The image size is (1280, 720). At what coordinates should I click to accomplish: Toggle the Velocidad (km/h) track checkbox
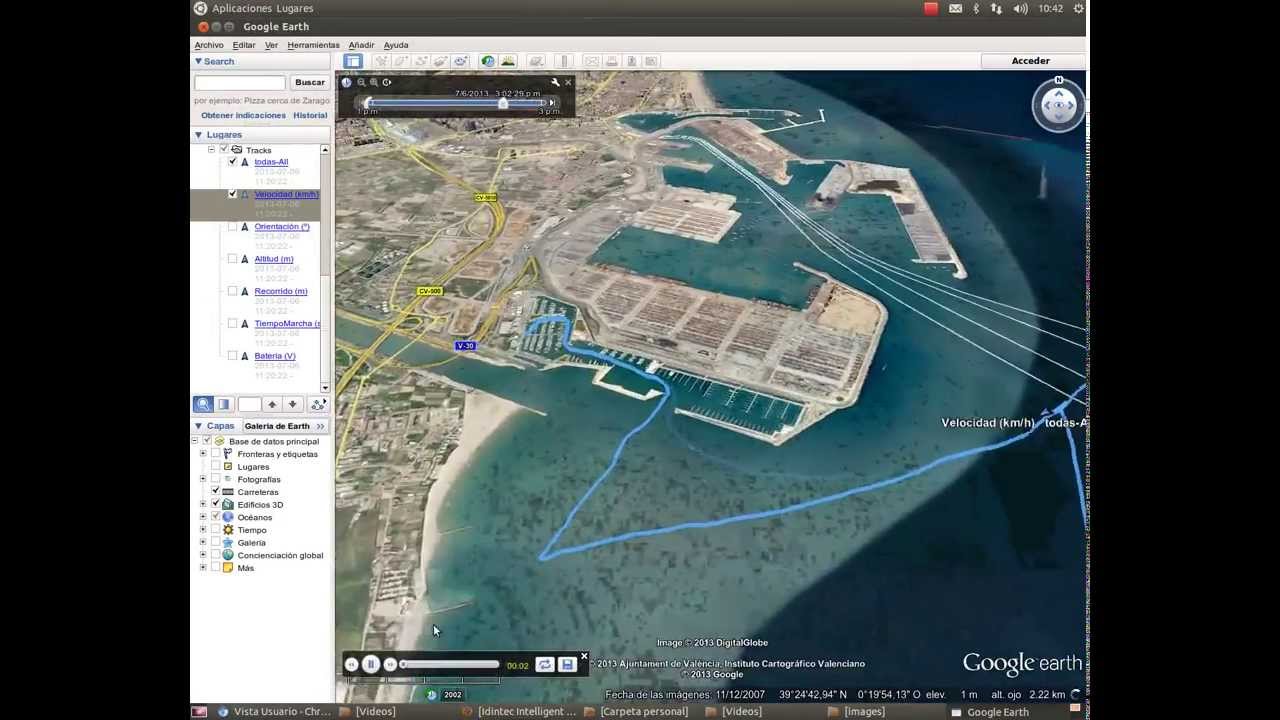pos(233,194)
